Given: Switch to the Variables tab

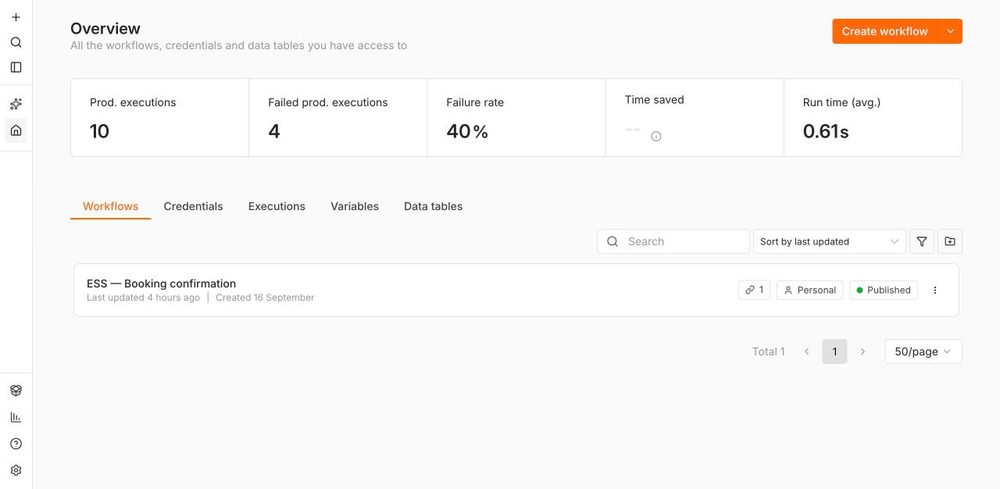Looking at the screenshot, I should tap(355, 207).
